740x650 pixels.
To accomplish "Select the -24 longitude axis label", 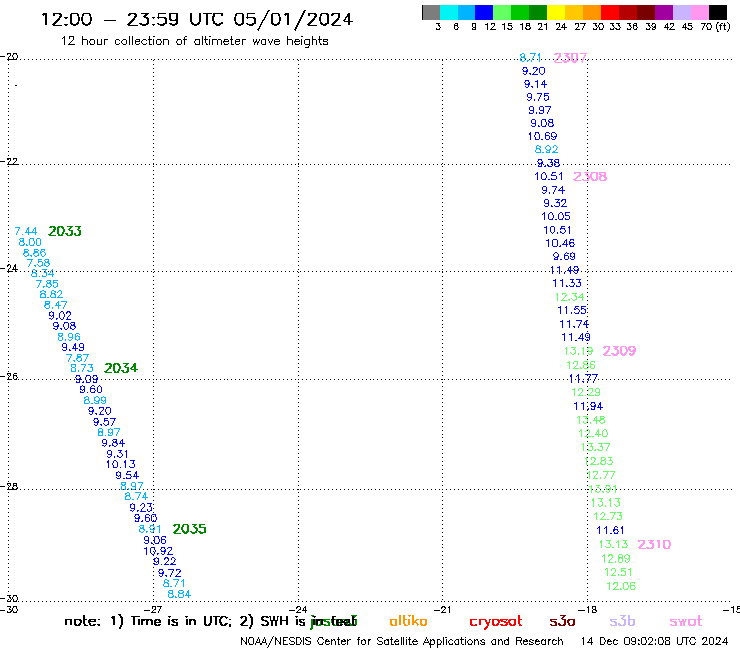I will click(299, 610).
